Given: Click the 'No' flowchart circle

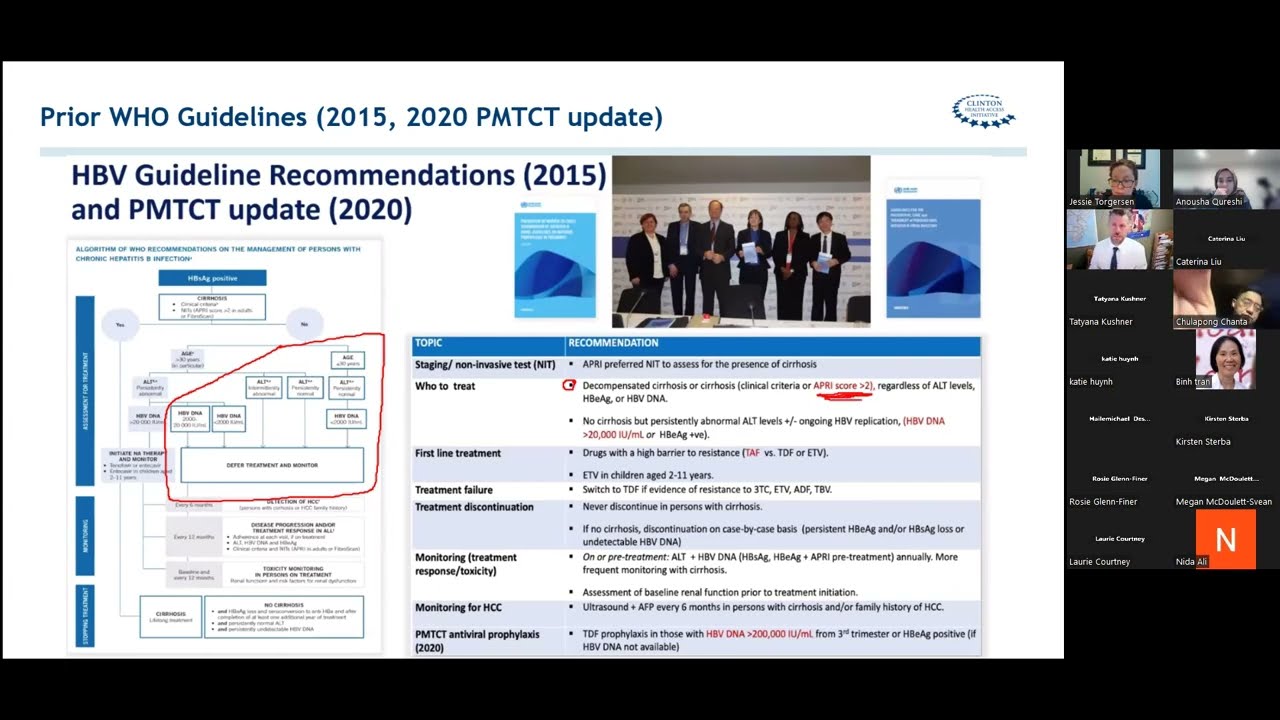Looking at the screenshot, I should tap(304, 325).
